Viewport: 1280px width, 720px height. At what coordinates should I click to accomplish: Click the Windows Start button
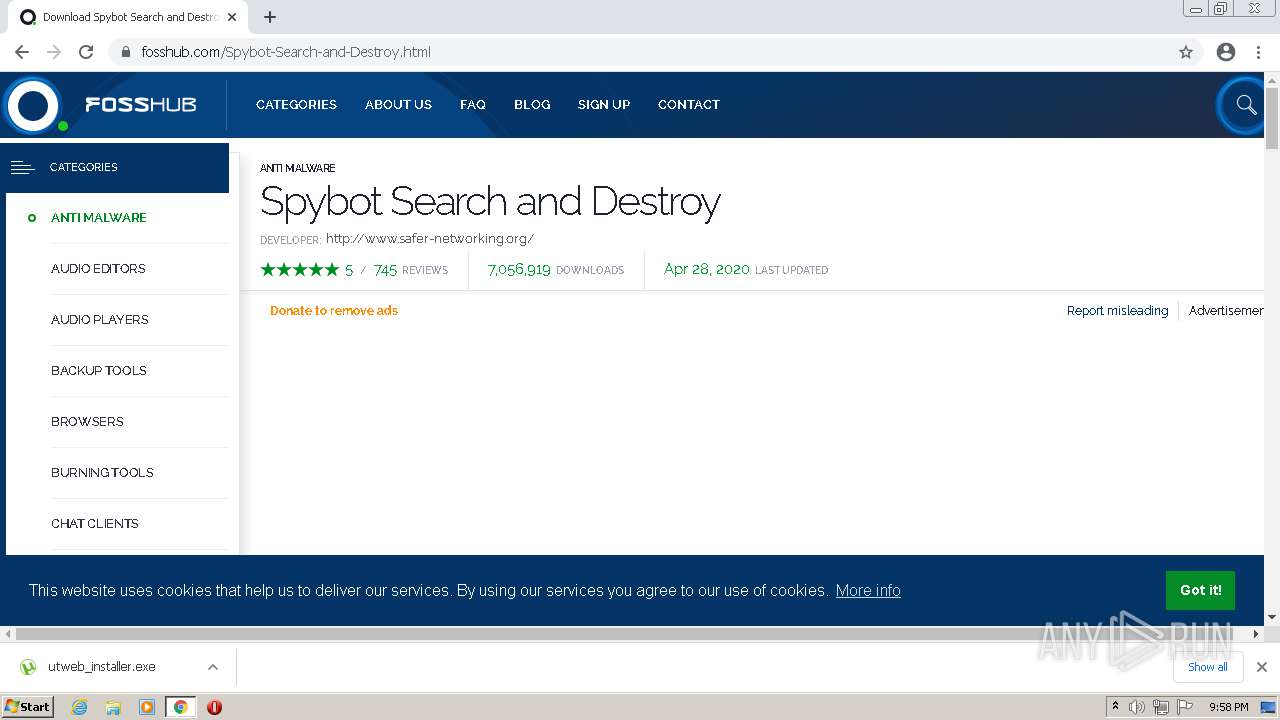pyautogui.click(x=28, y=707)
